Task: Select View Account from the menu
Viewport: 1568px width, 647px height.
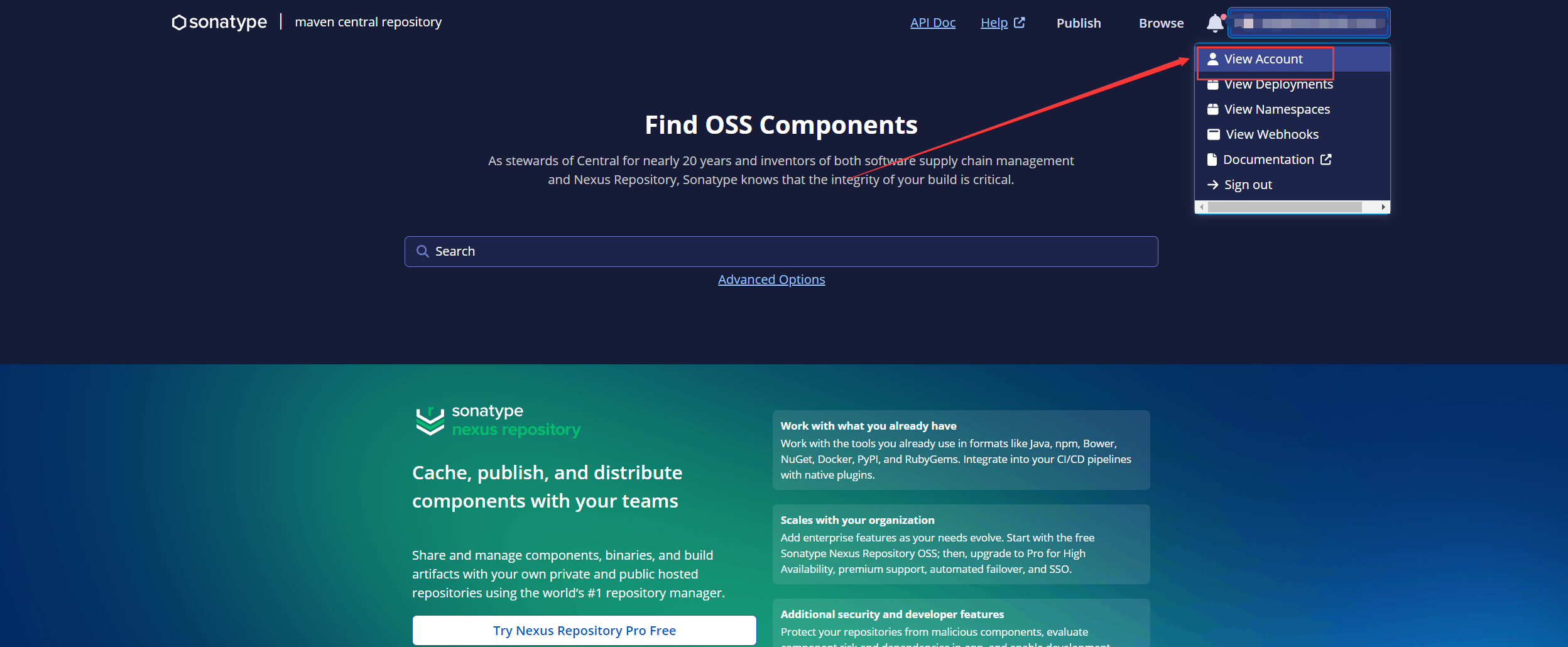Action: [x=1292, y=59]
